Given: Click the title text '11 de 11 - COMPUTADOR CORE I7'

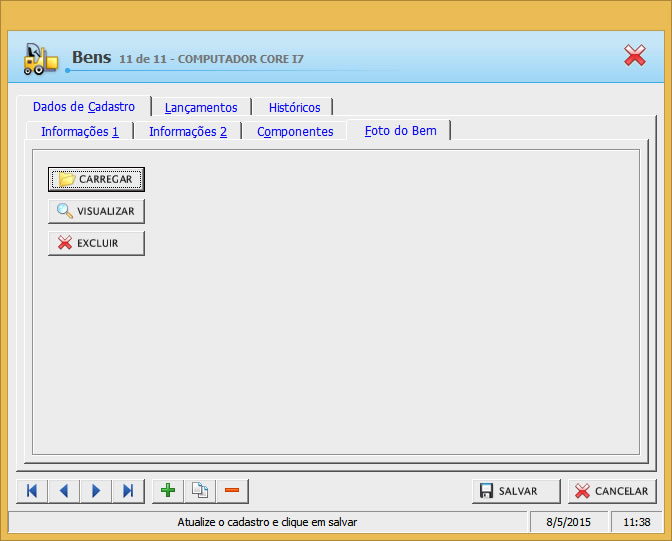Looking at the screenshot, I should click(x=211, y=59).
